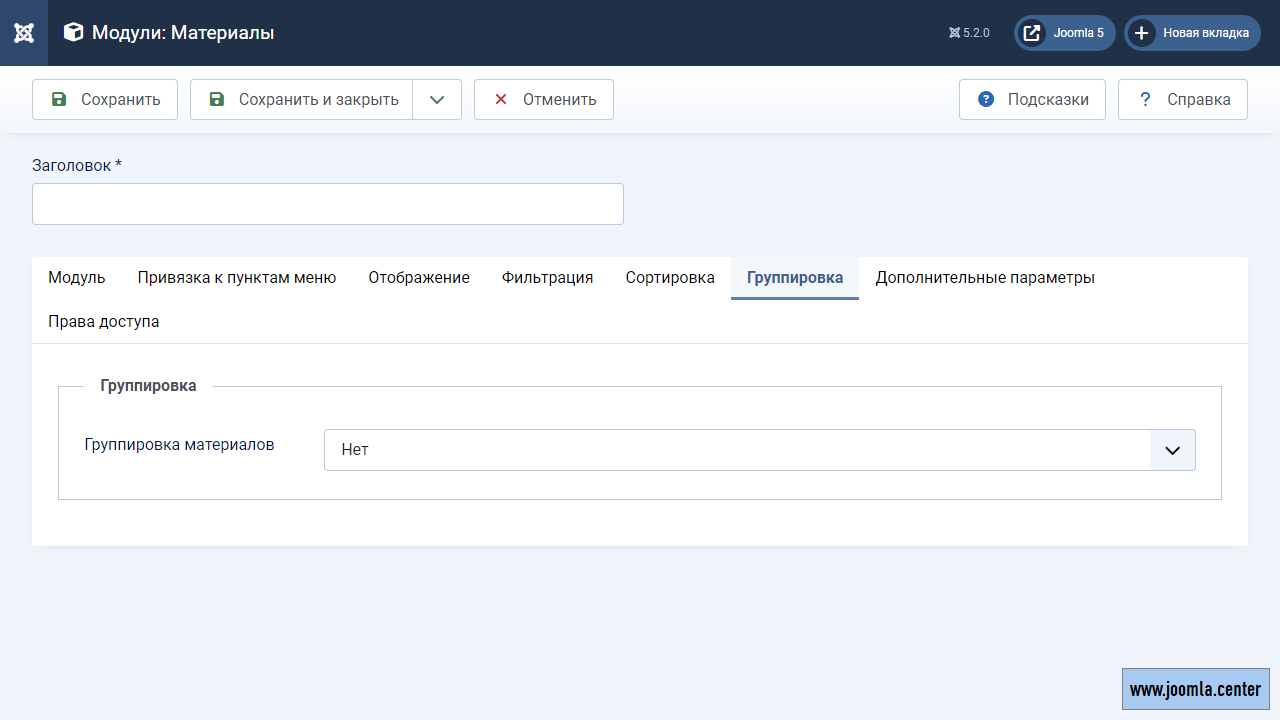Viewport: 1280px width, 720px height.
Task: Open the Сортировка tab
Action: 670,278
